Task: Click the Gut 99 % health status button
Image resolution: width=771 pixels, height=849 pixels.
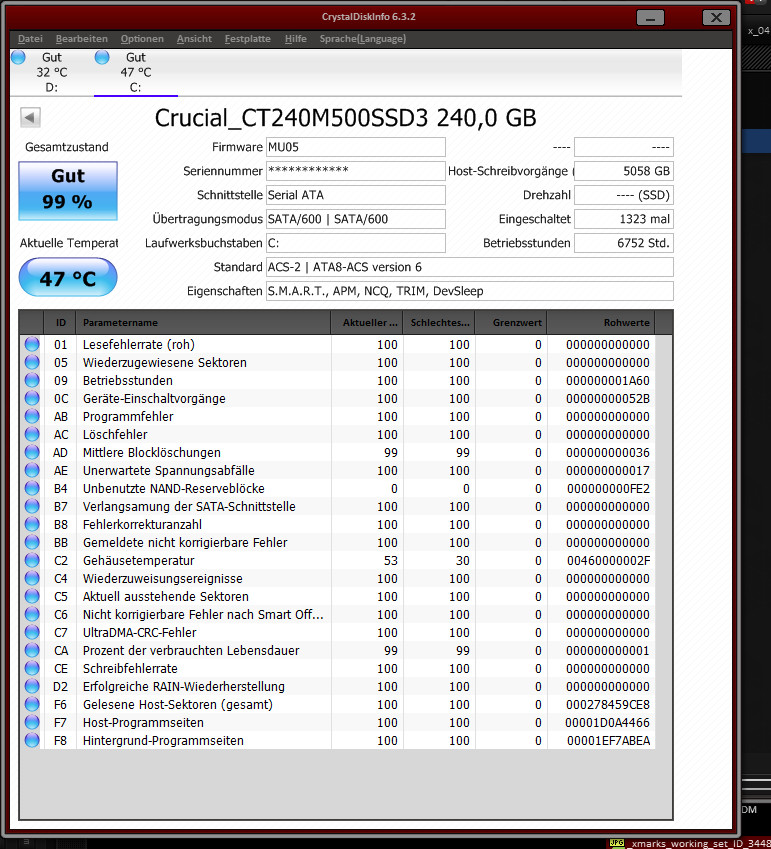Action: (68, 191)
